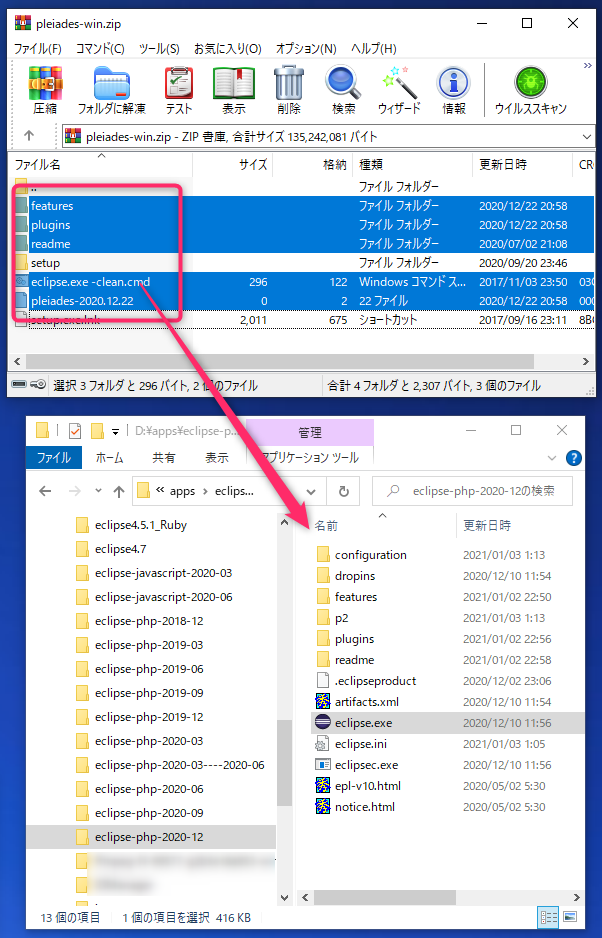Select the eclipse.exe file icon
The width and height of the screenshot is (602, 938).
click(323, 722)
